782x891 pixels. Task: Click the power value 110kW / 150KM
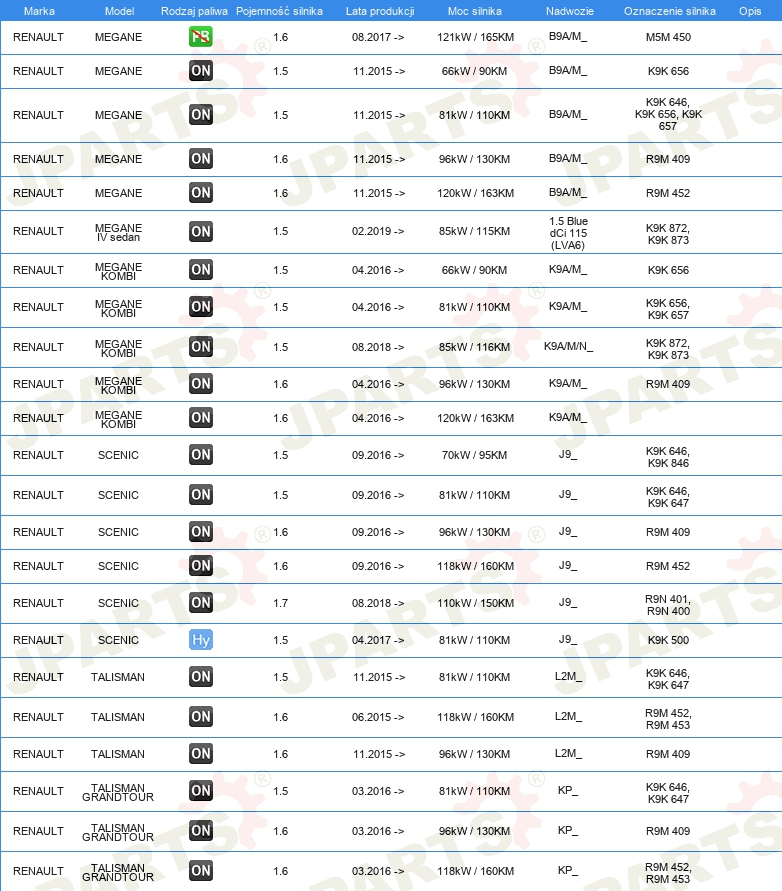pyautogui.click(x=475, y=603)
